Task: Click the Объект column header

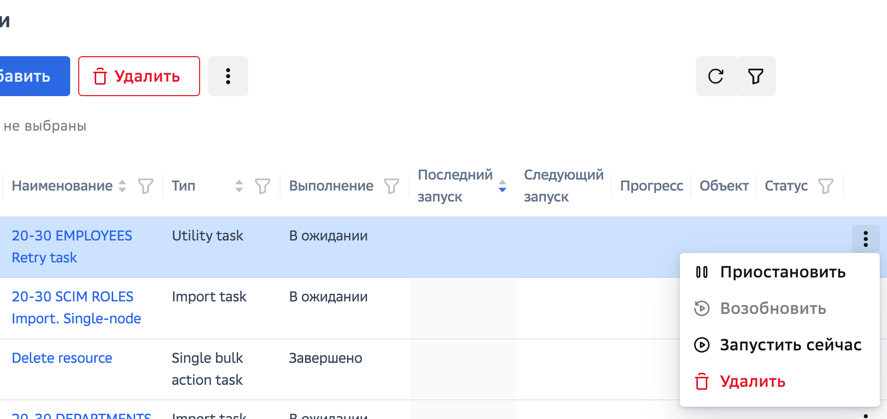Action: tap(724, 186)
